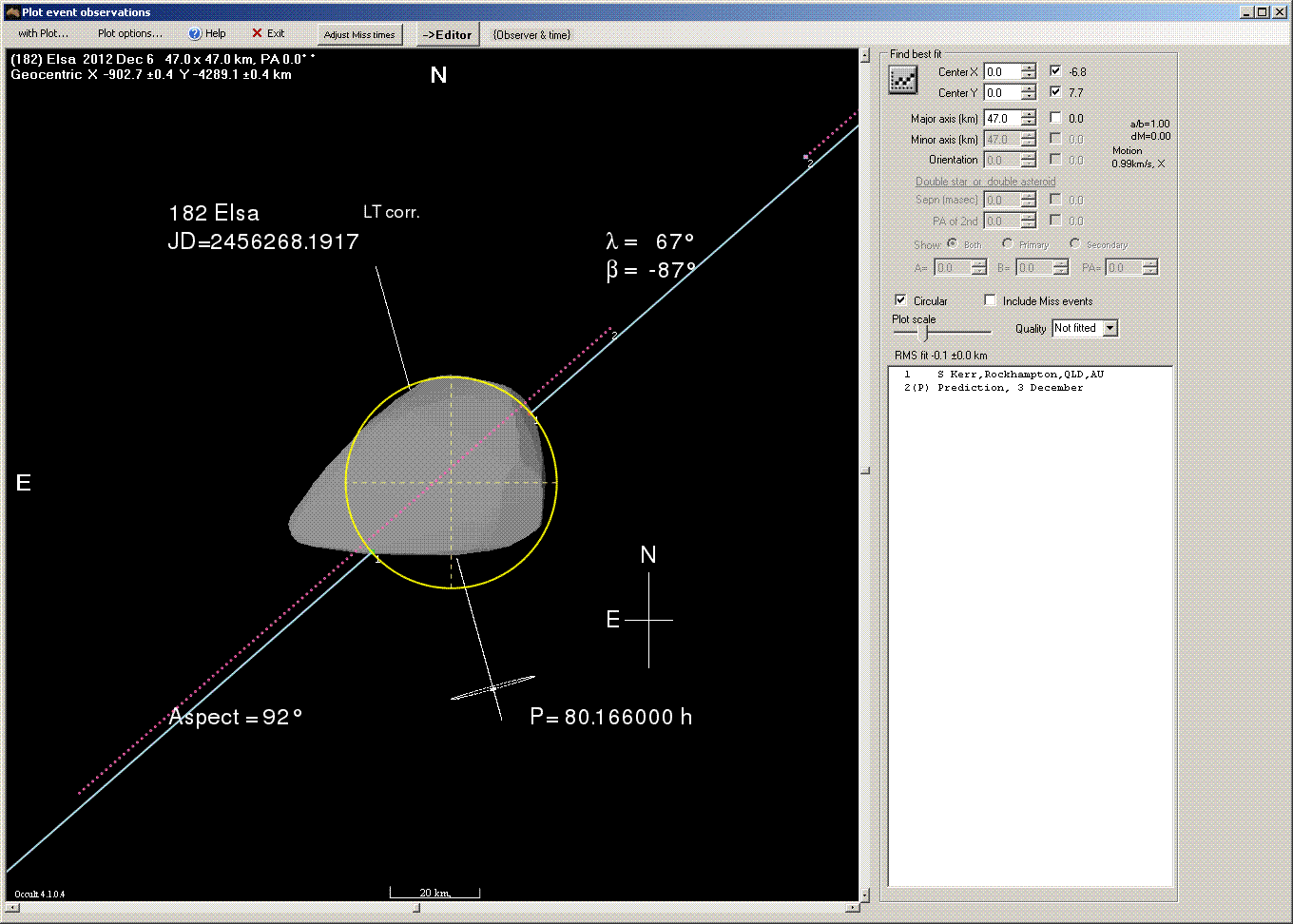Open the Quality dropdown

1110,328
